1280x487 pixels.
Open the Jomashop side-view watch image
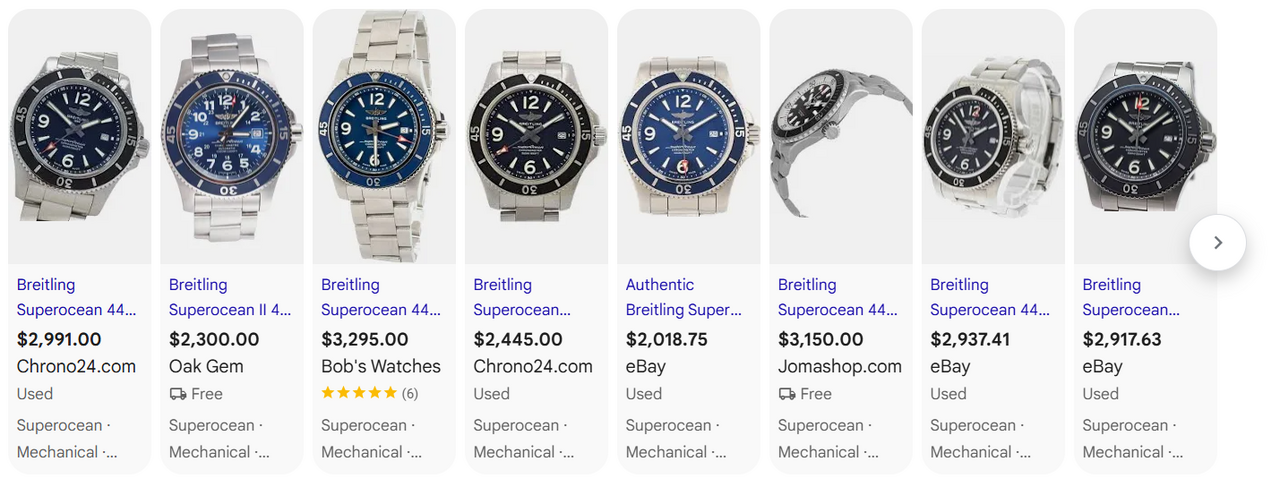[x=841, y=137]
